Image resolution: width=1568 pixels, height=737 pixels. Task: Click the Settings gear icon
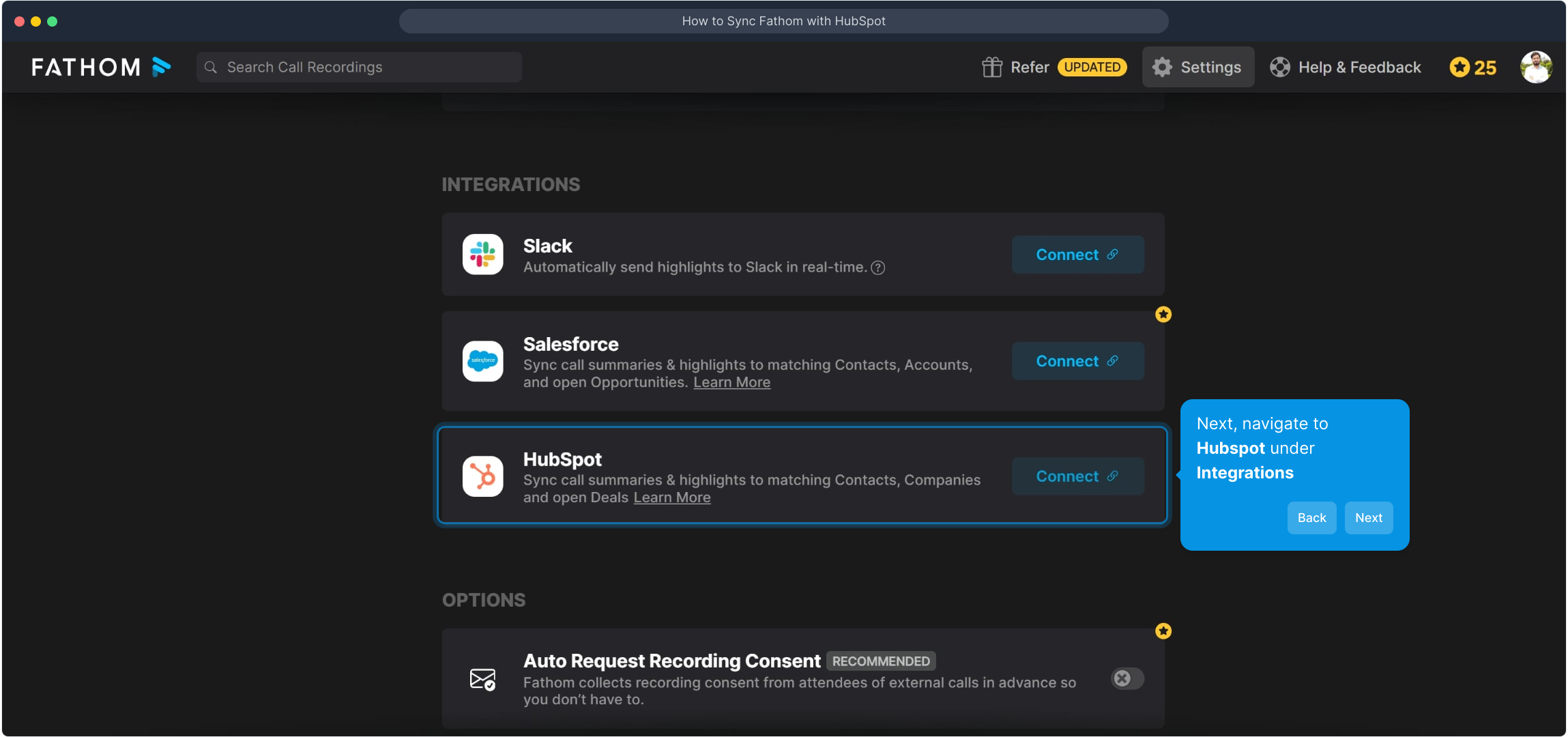coord(1162,67)
